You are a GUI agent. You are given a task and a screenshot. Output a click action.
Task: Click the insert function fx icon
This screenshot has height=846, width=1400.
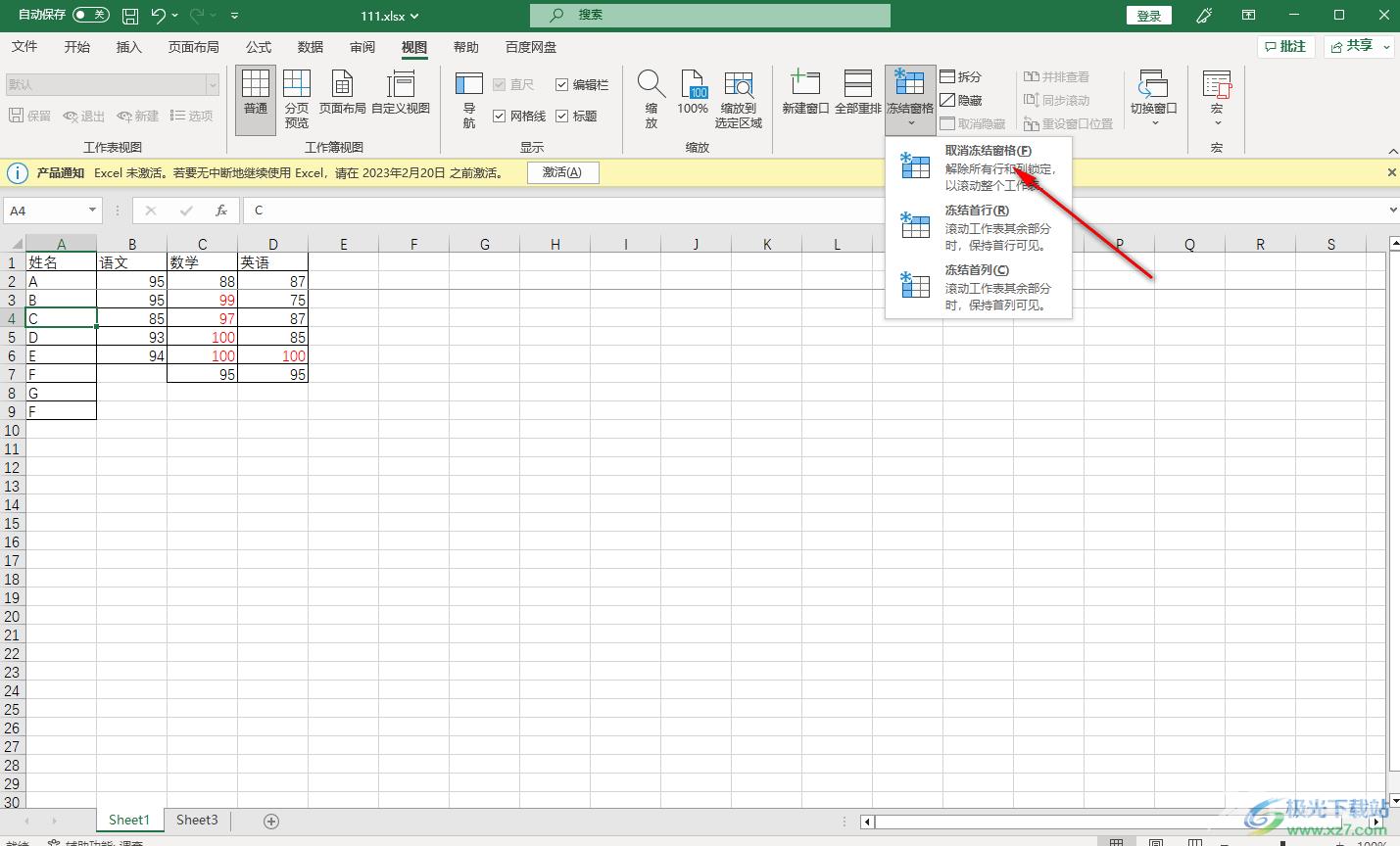click(221, 211)
